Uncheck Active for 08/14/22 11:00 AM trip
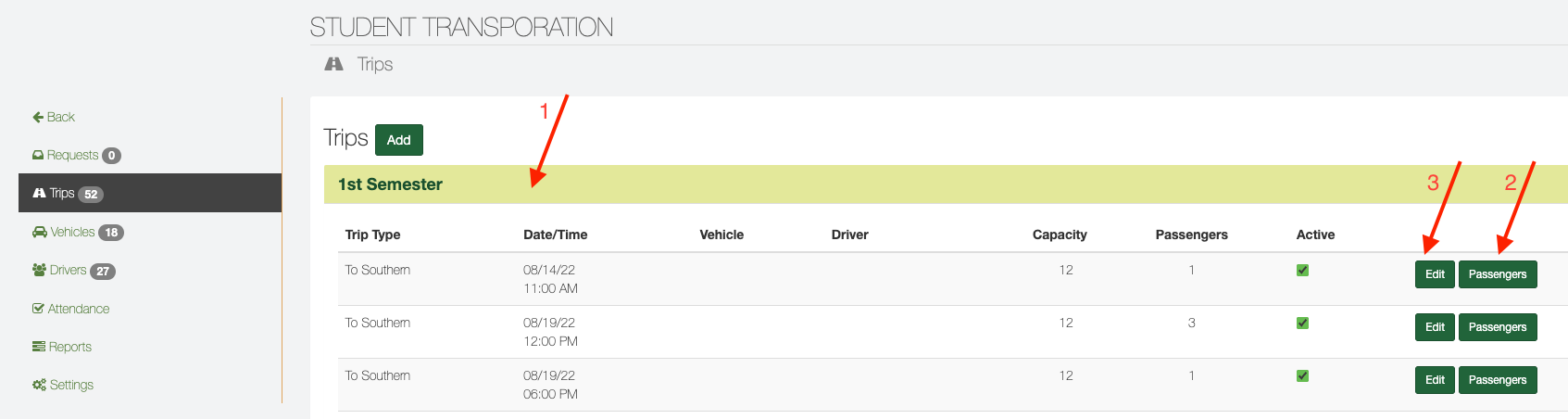The height and width of the screenshot is (419, 1568). 1302,271
